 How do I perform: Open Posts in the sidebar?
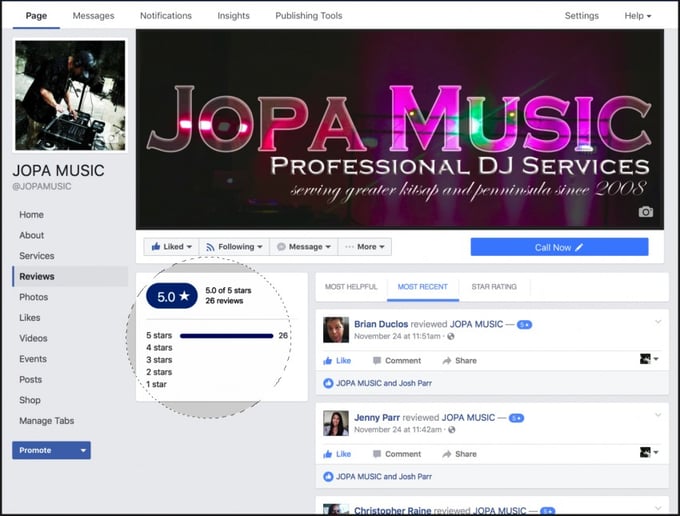coord(30,379)
